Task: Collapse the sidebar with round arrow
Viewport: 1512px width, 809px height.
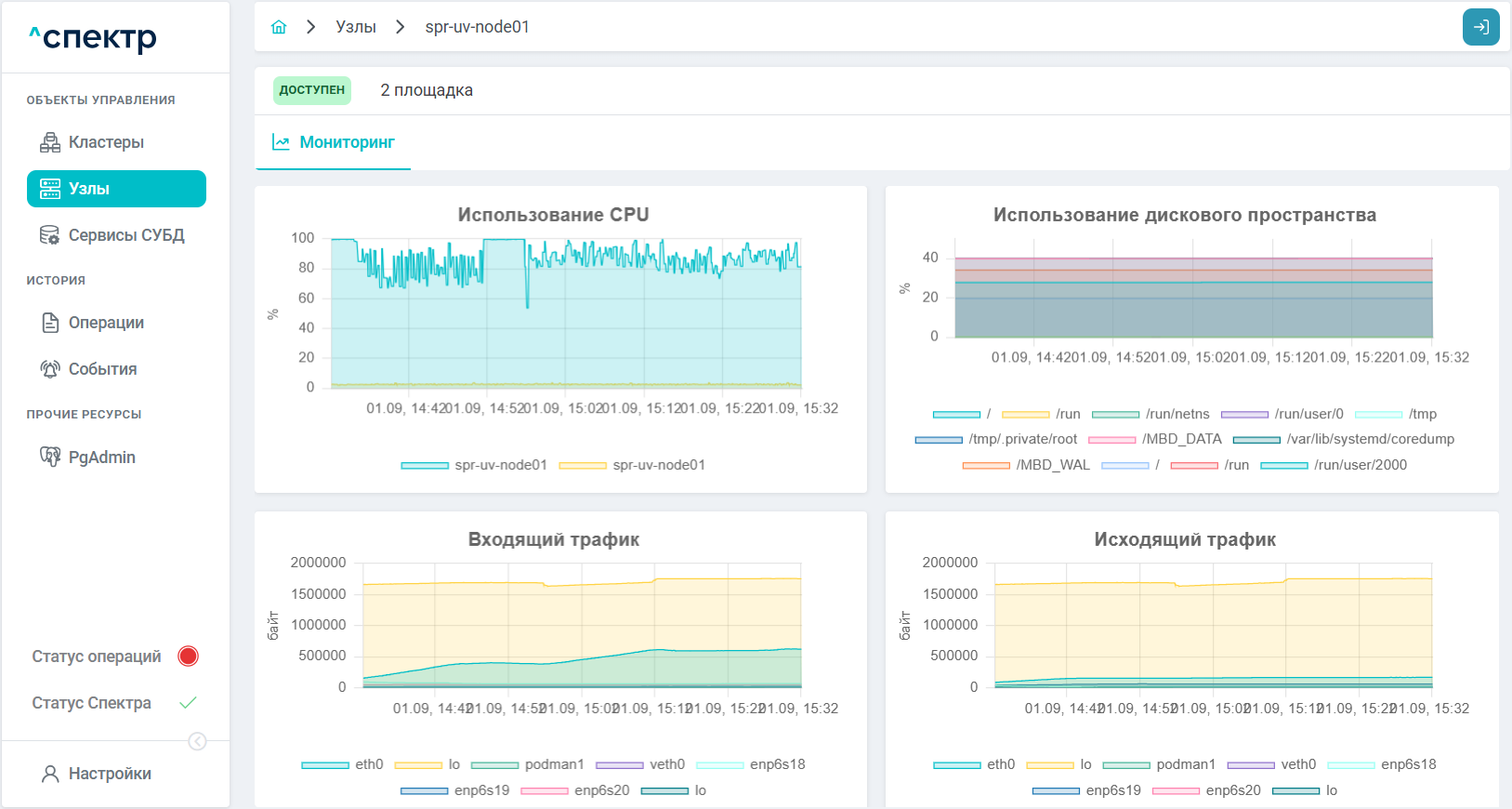Action: tap(197, 741)
